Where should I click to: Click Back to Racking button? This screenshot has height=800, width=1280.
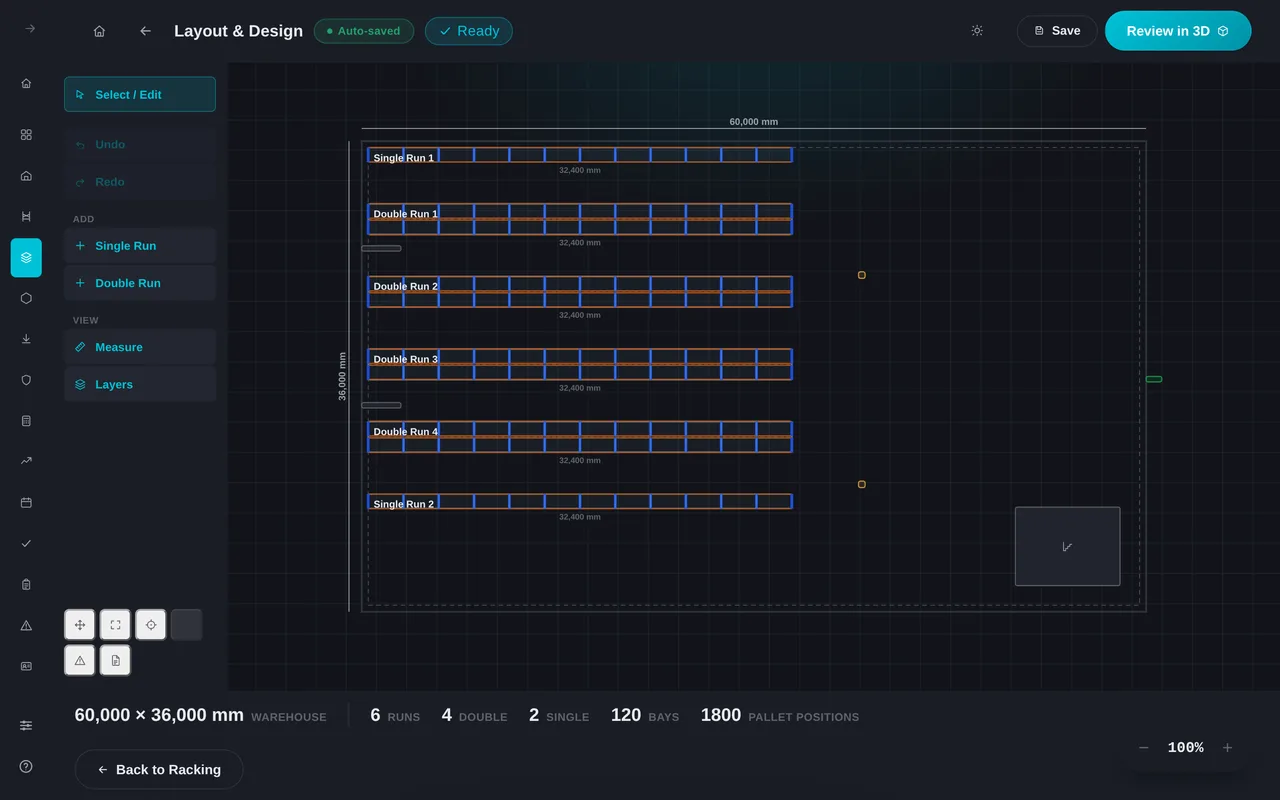159,769
